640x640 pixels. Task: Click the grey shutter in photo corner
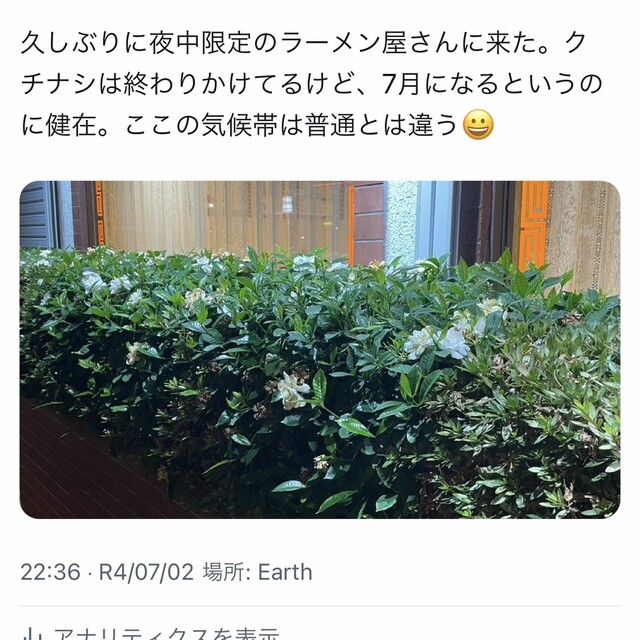[x=37, y=215]
